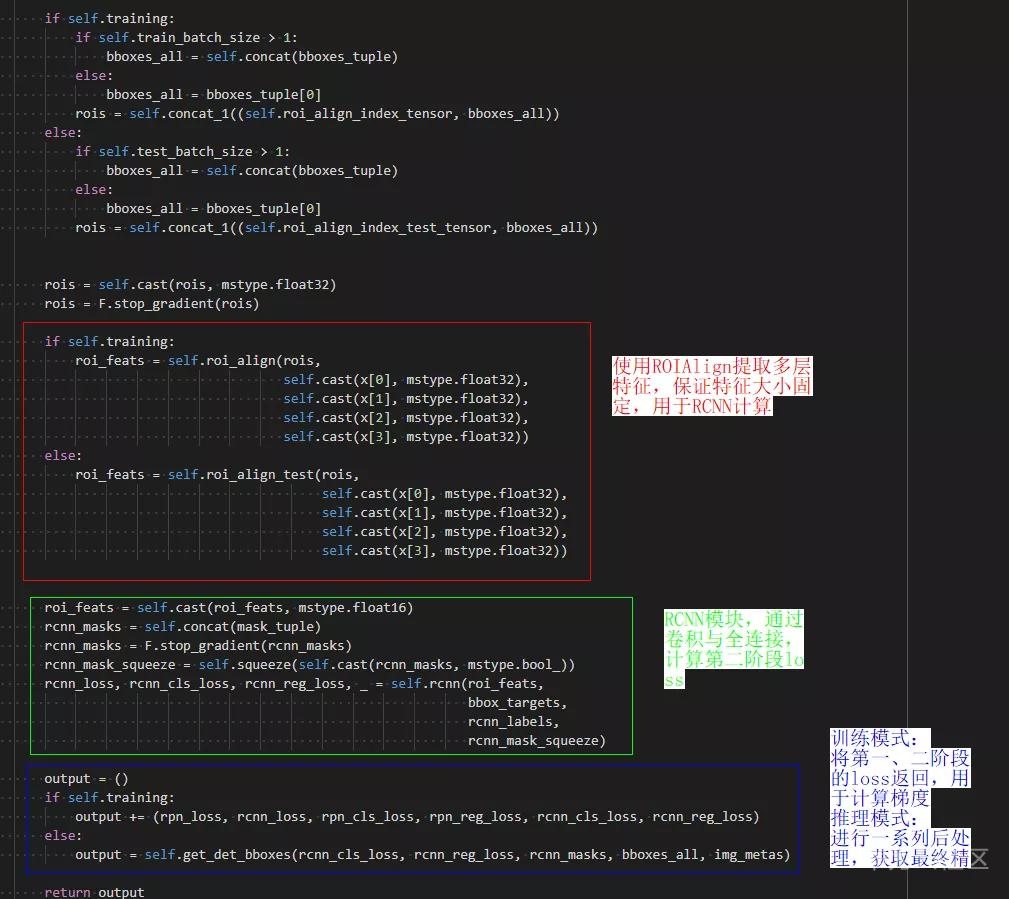
Task: Click 'rpn_loss' in the 'output +=' tuple
Action: click(x=190, y=817)
